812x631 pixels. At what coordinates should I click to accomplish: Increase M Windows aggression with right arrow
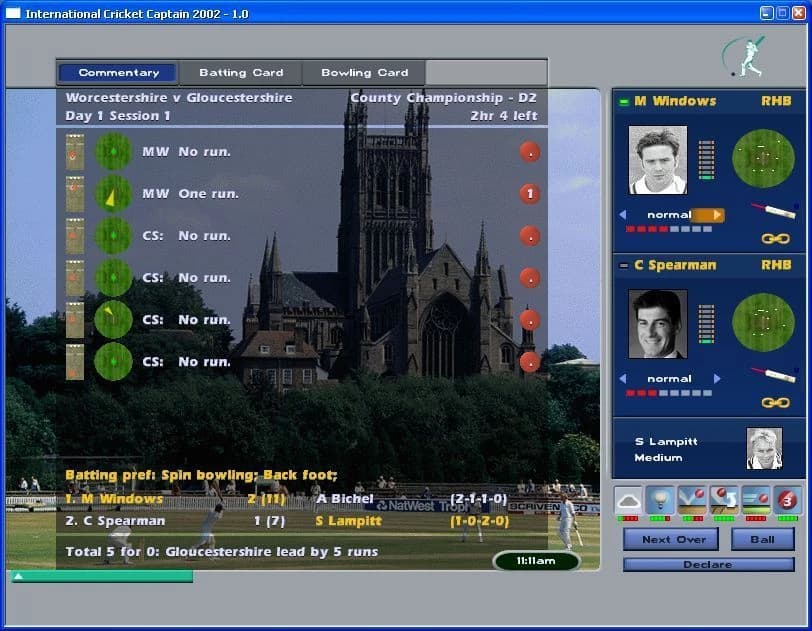click(717, 214)
